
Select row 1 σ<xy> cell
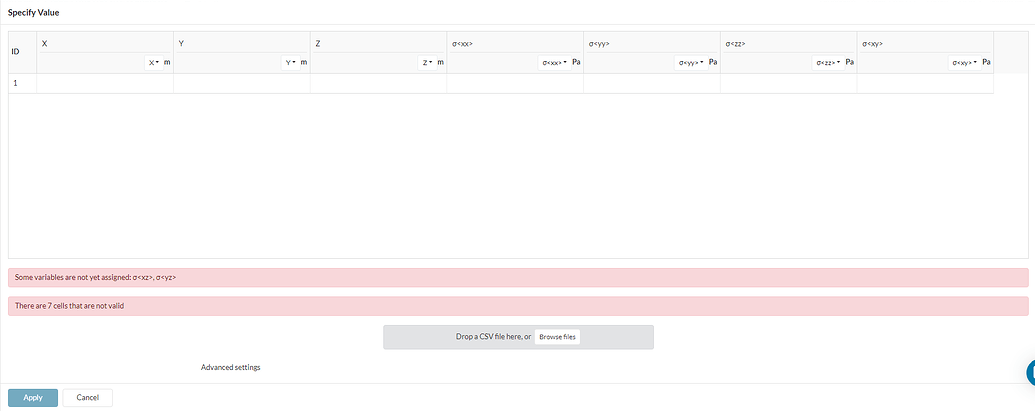click(925, 84)
